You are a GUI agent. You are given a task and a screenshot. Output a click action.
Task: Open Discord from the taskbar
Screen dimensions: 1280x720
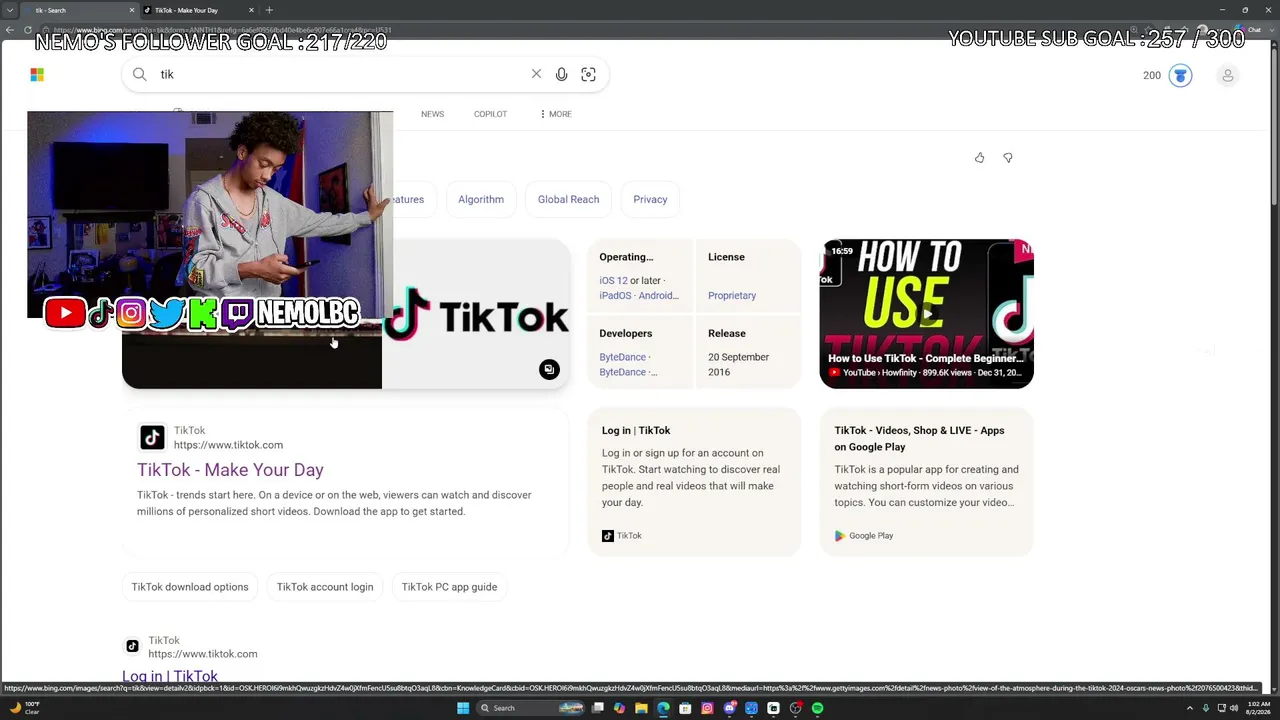point(729,708)
